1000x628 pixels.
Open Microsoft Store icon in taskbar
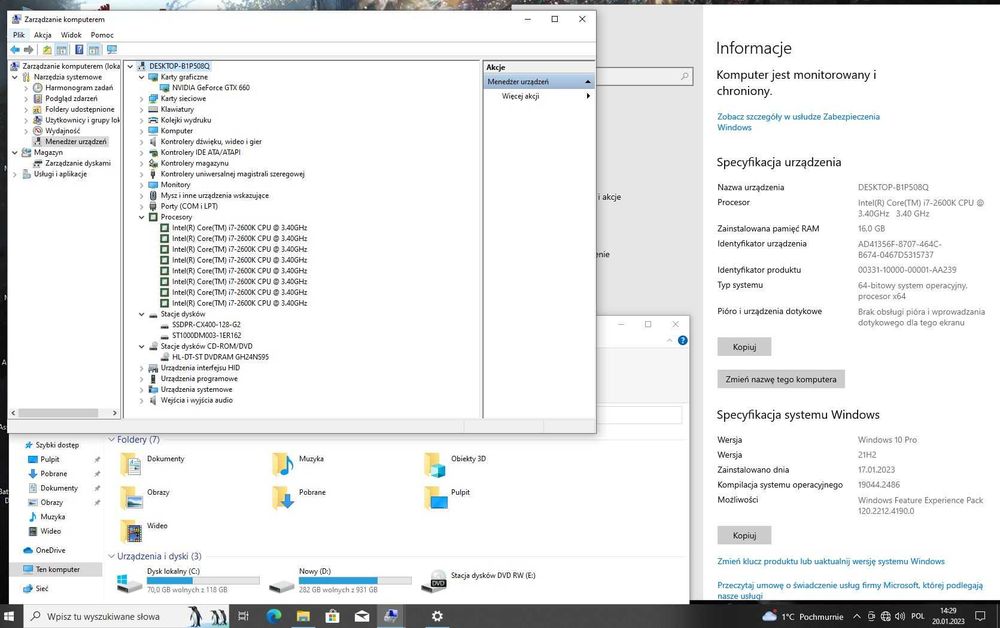332,616
